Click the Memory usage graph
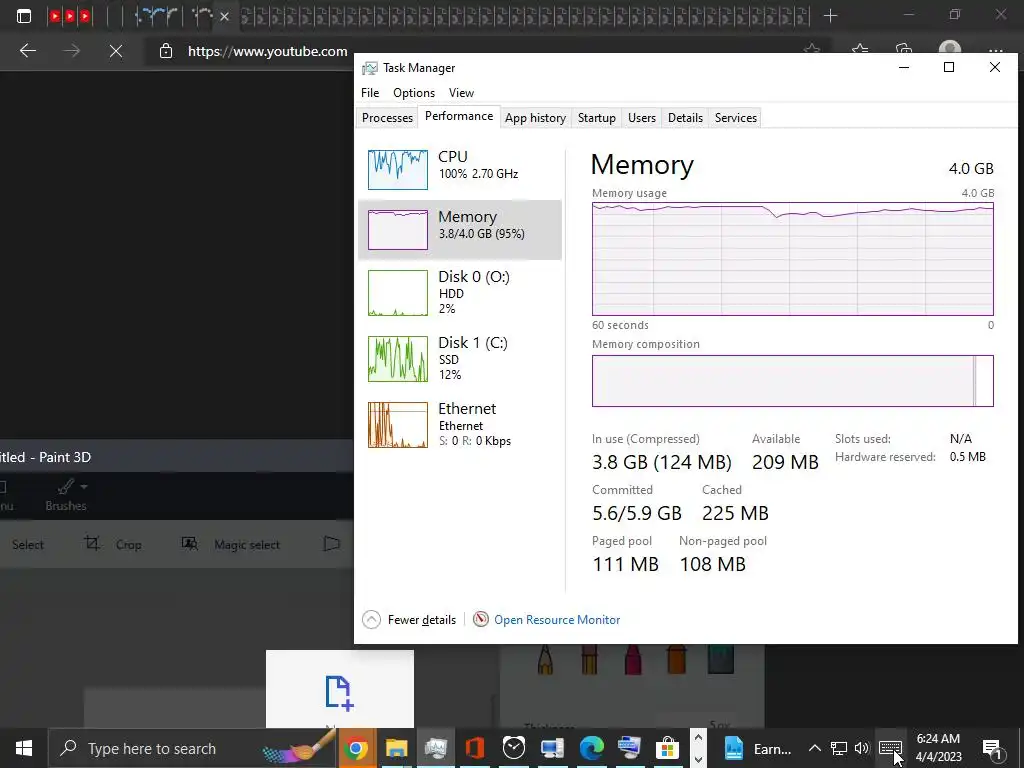This screenshot has height=768, width=1024. click(x=792, y=259)
